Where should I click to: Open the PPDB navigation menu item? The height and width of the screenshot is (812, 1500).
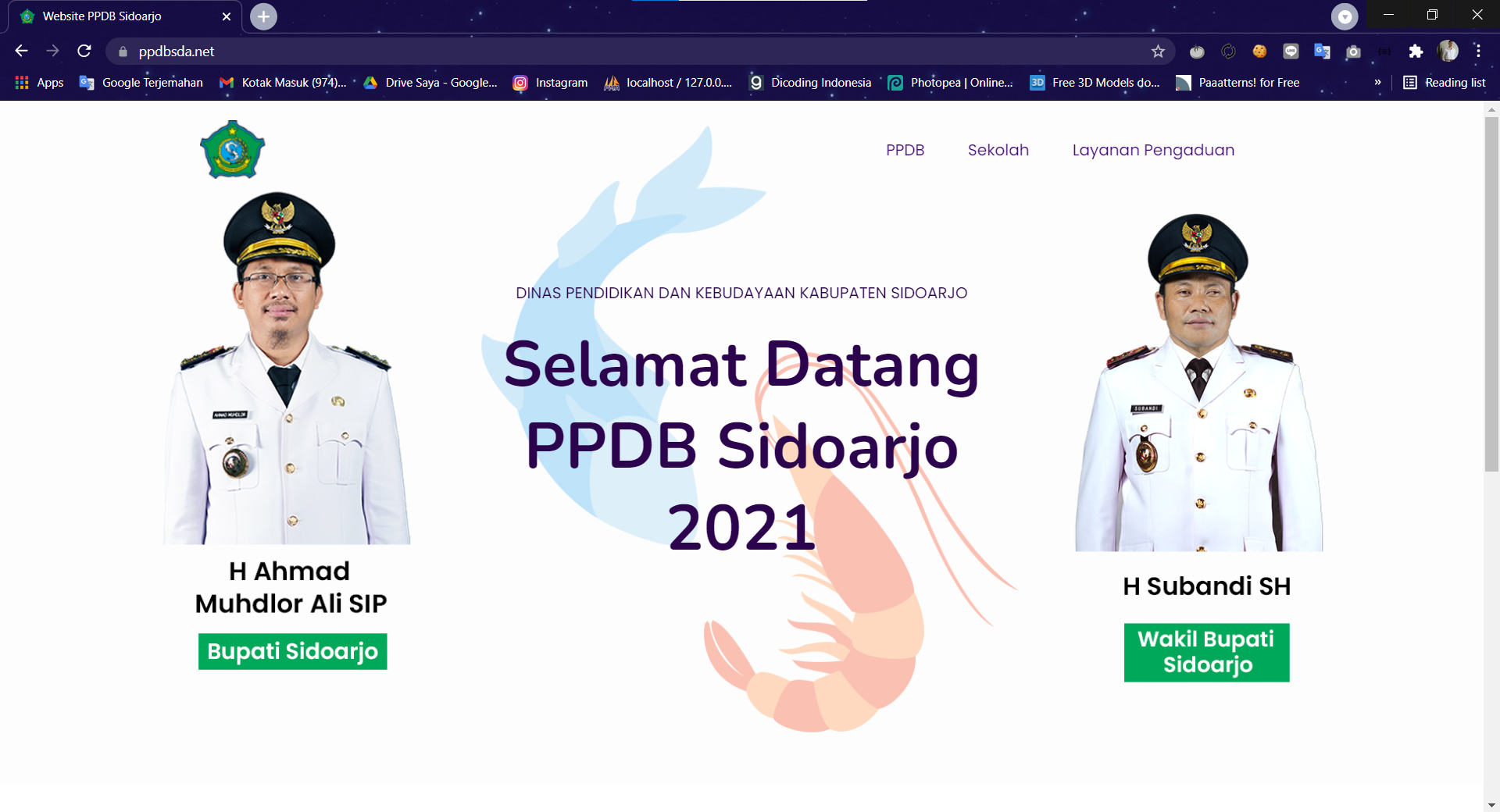[905, 150]
